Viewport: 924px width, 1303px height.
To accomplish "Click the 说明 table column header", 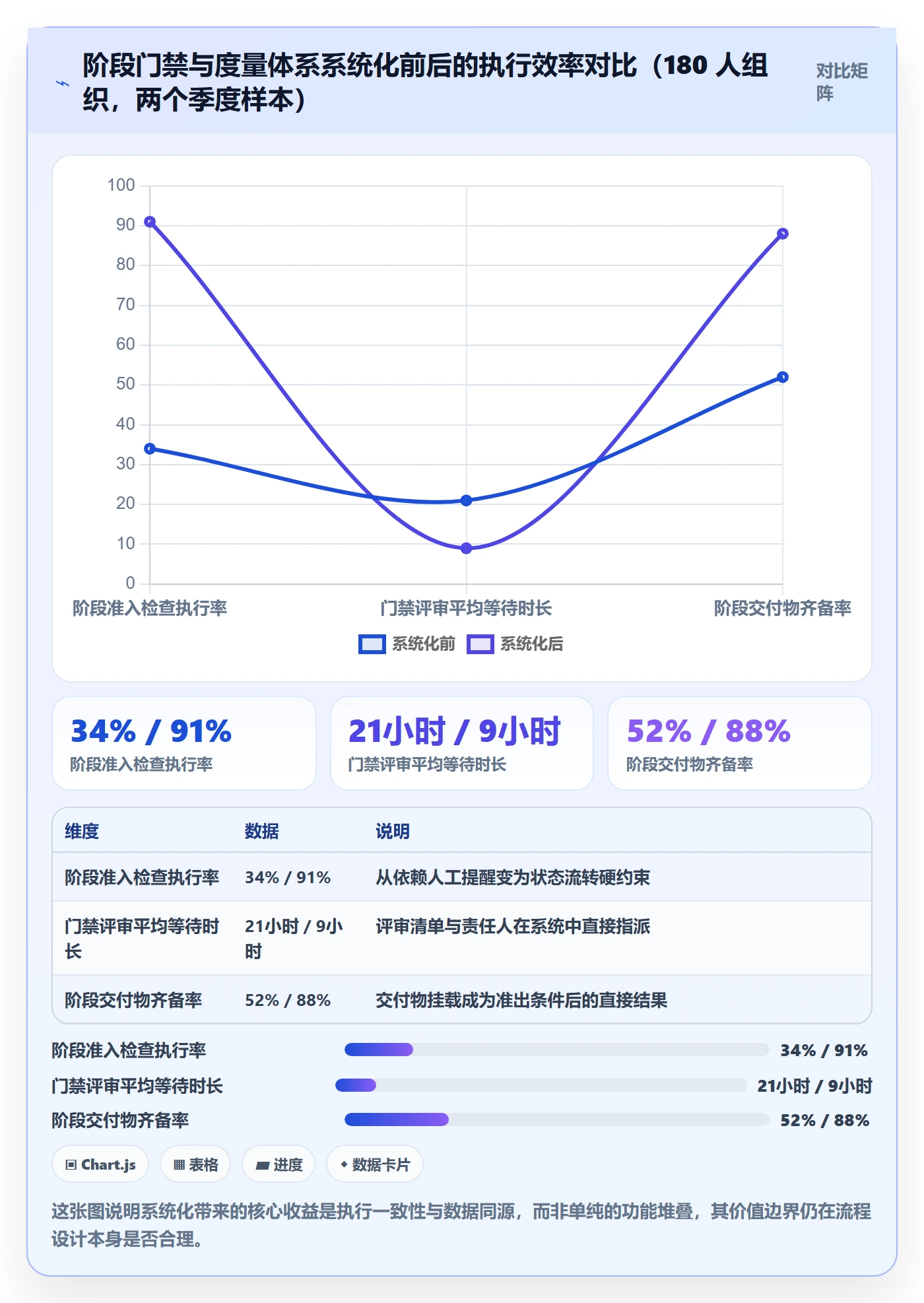I will pyautogui.click(x=393, y=831).
